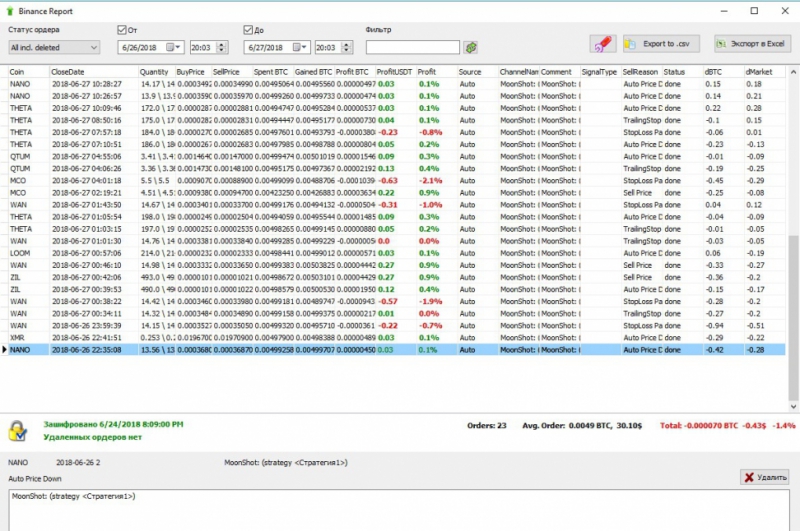Open calendar picker for 6/27/2018 date
800x531 pixels.
tap(299, 47)
